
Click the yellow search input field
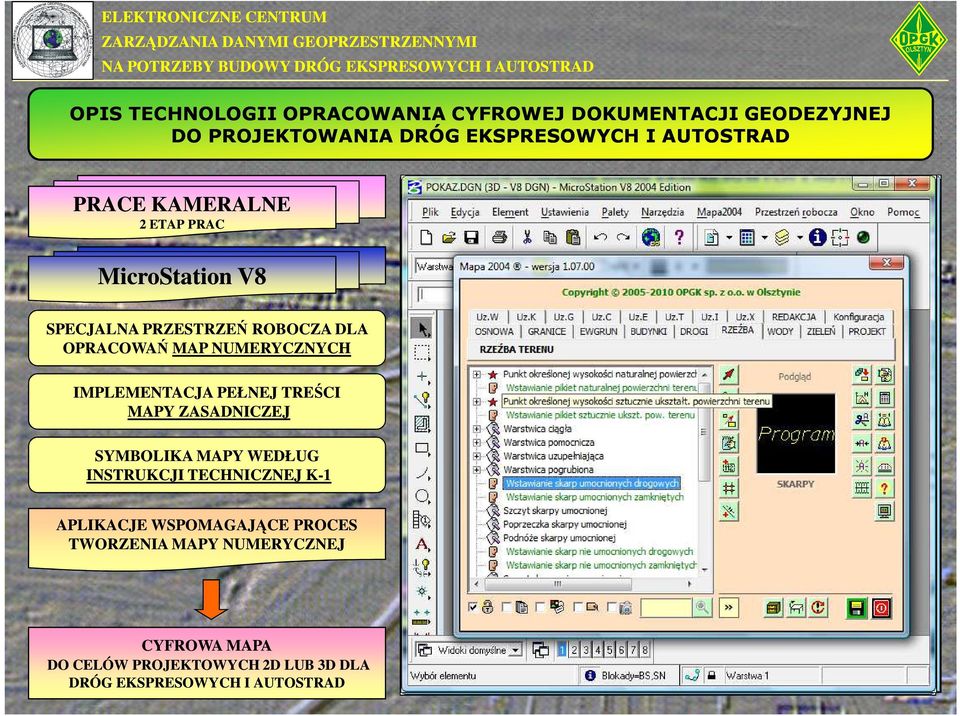click(x=666, y=608)
